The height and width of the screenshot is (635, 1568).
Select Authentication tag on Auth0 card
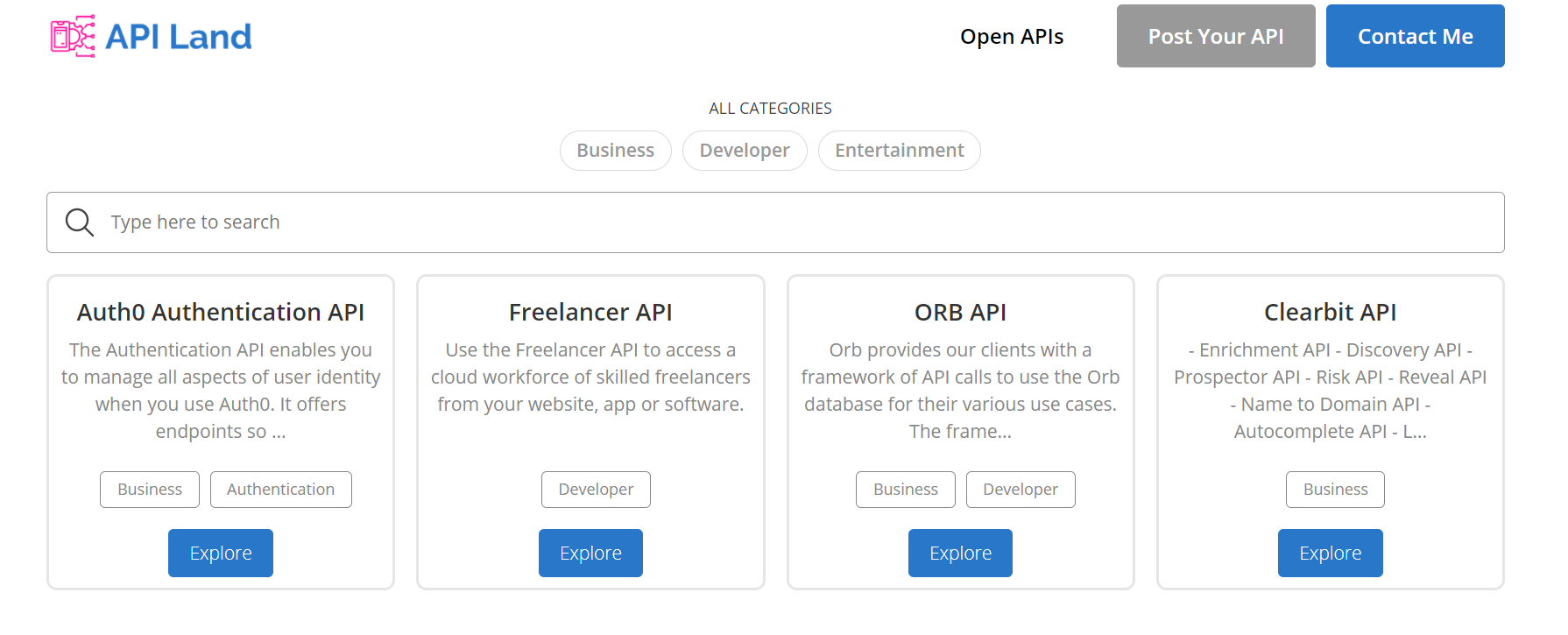coord(281,490)
